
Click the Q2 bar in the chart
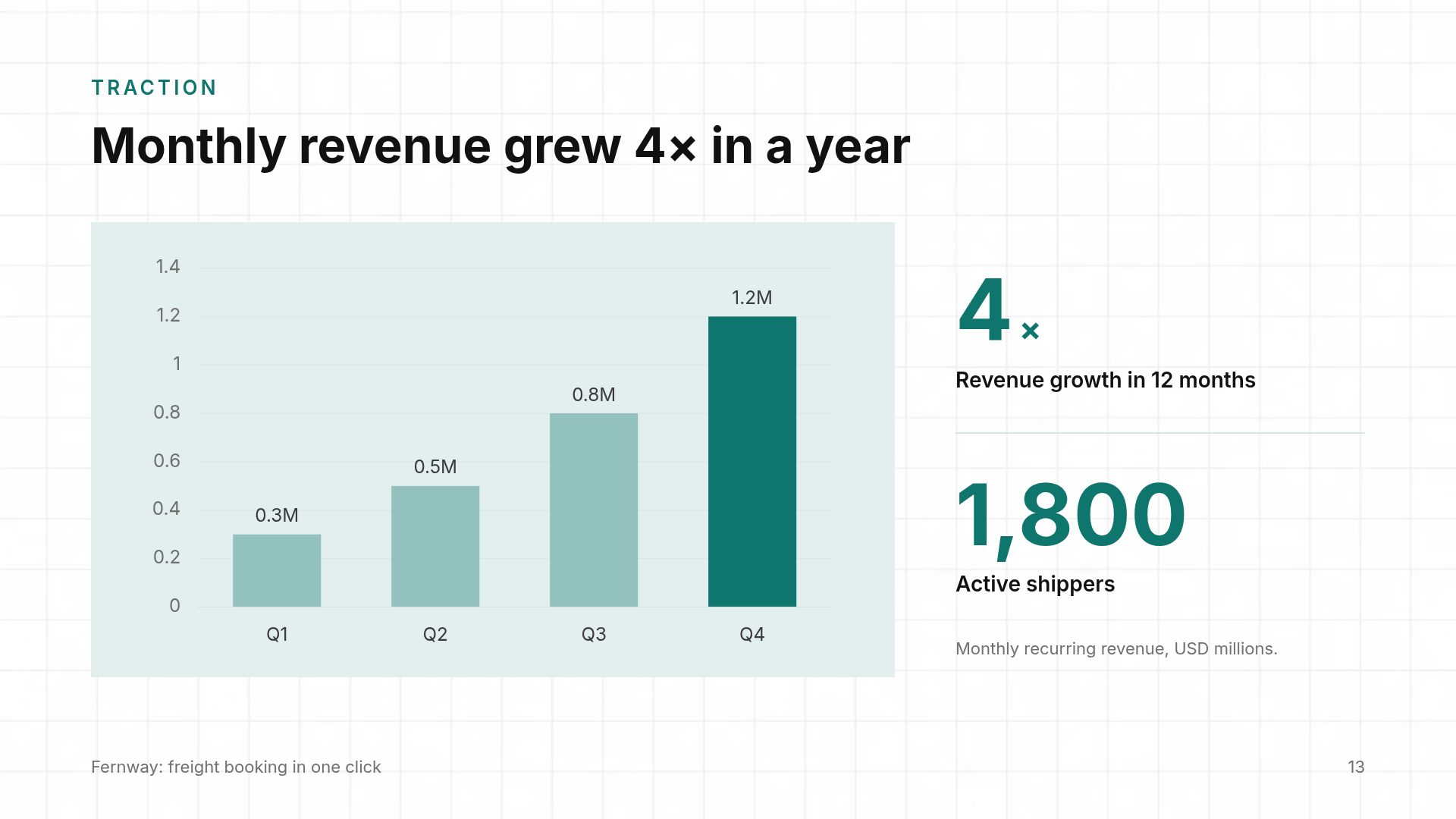click(x=435, y=546)
